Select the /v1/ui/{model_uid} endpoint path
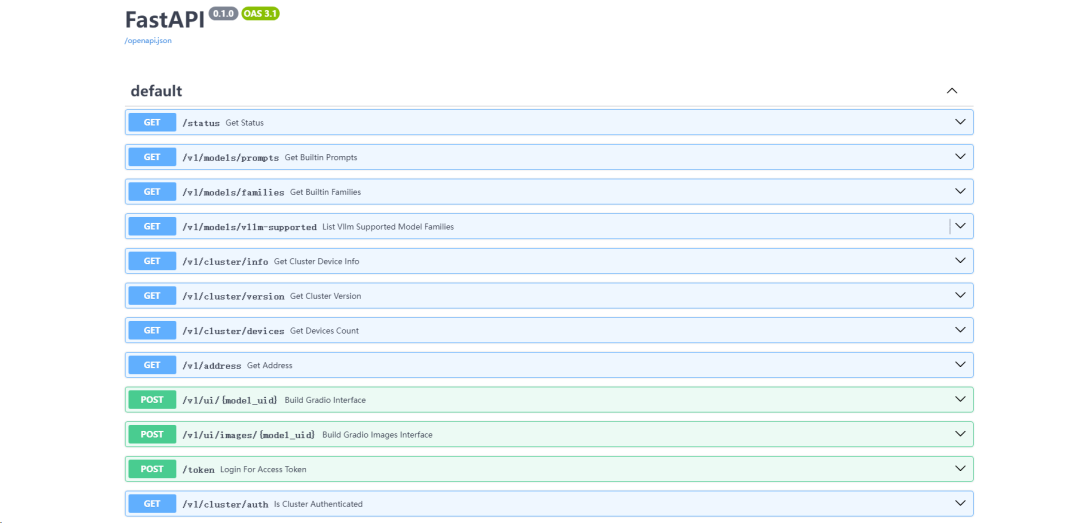The height and width of the screenshot is (523, 1080). click(x=231, y=400)
